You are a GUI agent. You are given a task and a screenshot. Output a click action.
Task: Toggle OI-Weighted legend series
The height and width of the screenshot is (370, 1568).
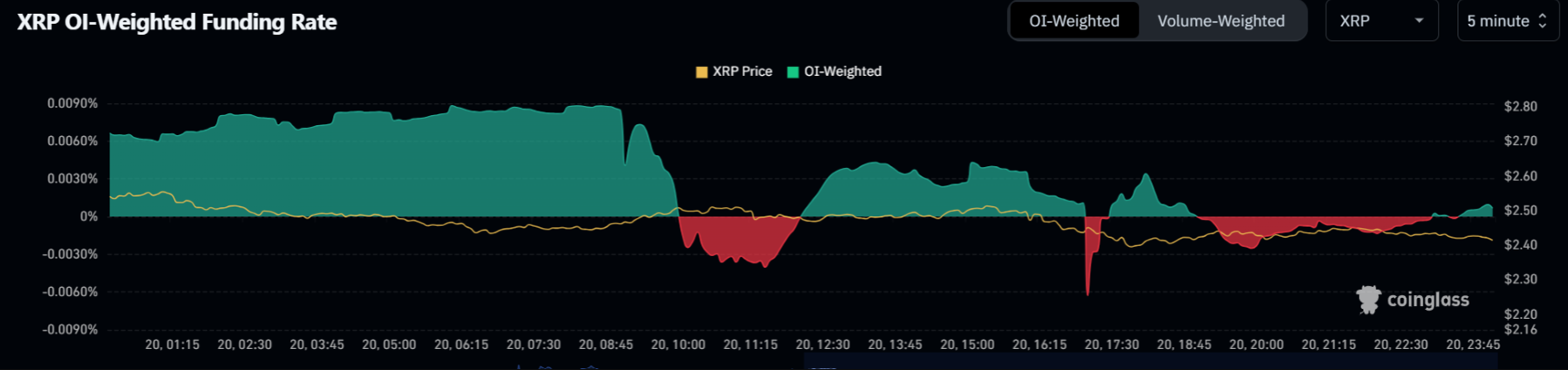click(x=834, y=71)
